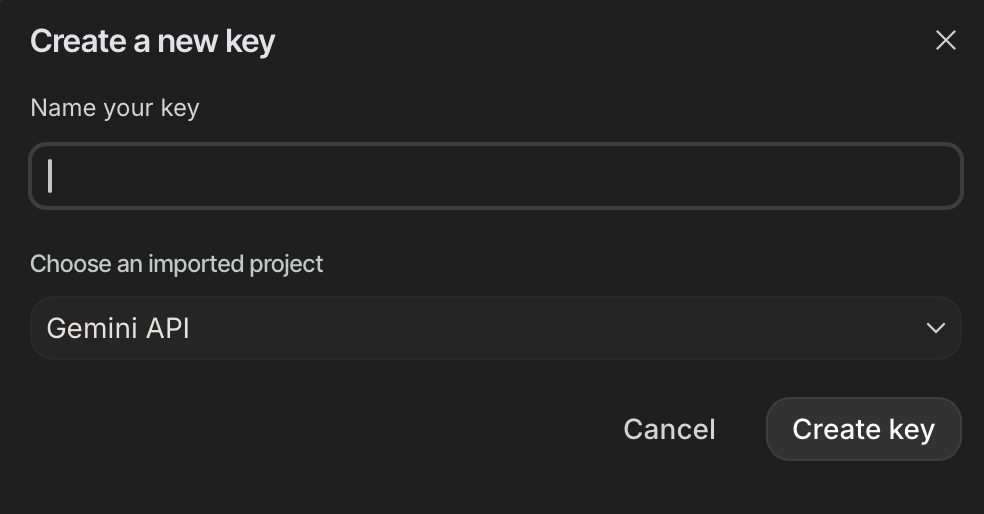Screen dimensions: 984x514
Task: Expand the Gemini API combo box
Action: 496,328
